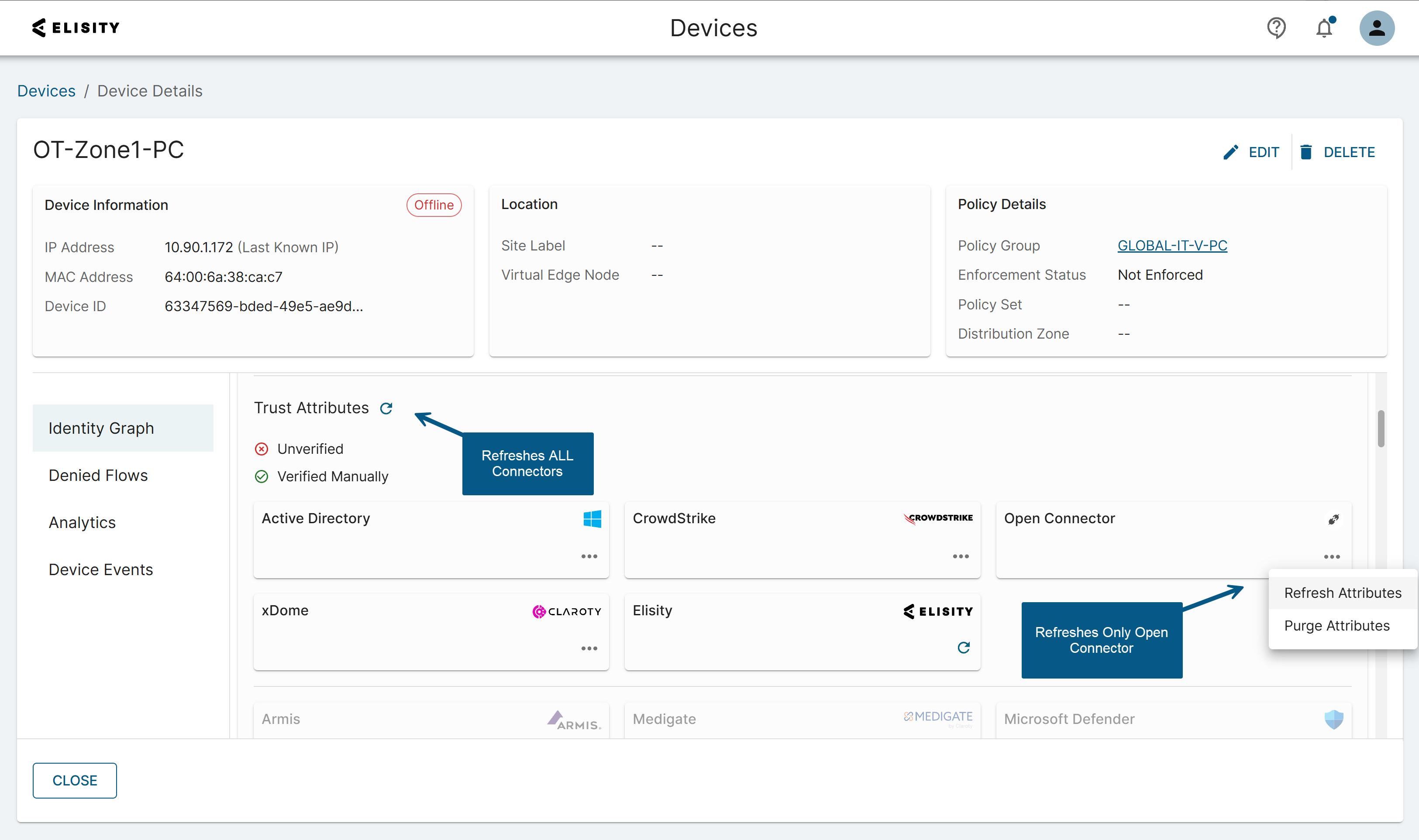The height and width of the screenshot is (840, 1419).
Task: Click the CLOSE button
Action: (x=75, y=781)
